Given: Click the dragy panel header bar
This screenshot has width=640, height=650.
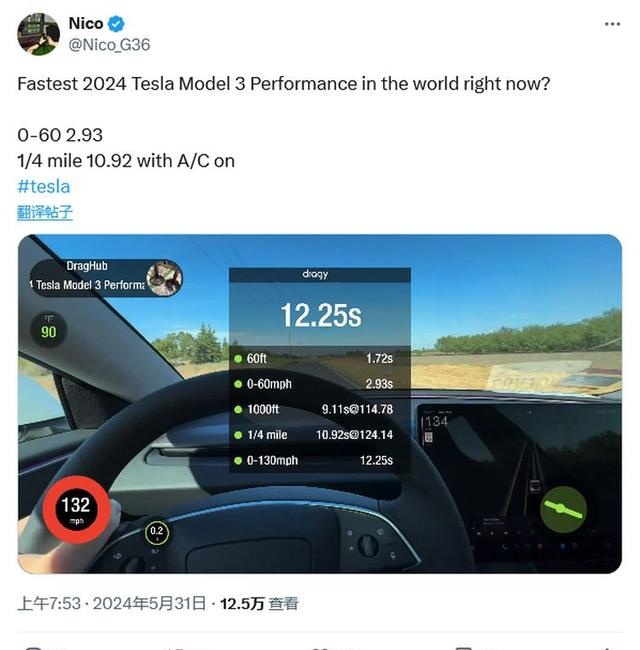Looking at the screenshot, I should (320, 274).
